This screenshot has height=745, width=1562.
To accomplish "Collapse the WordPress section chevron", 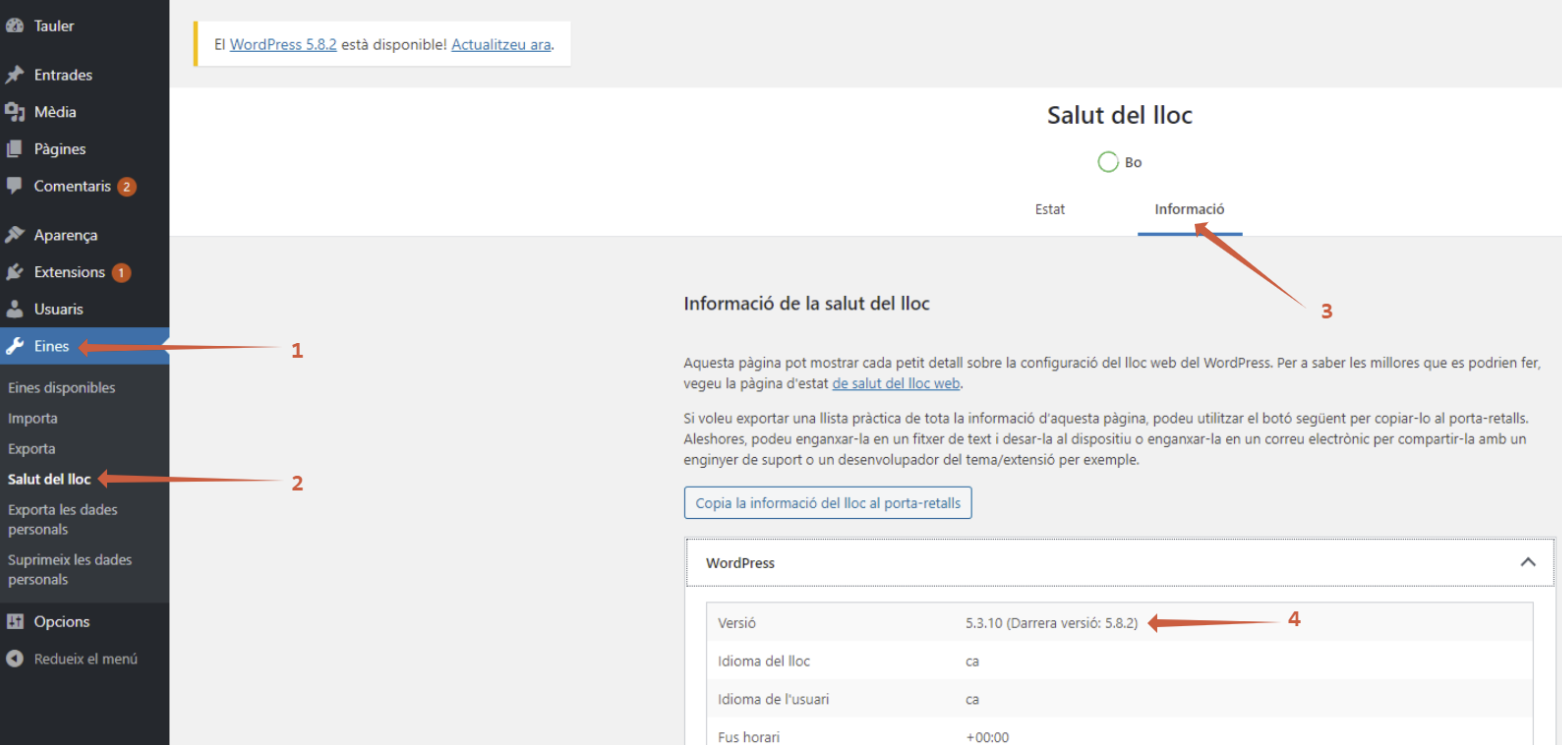I will 1528,562.
